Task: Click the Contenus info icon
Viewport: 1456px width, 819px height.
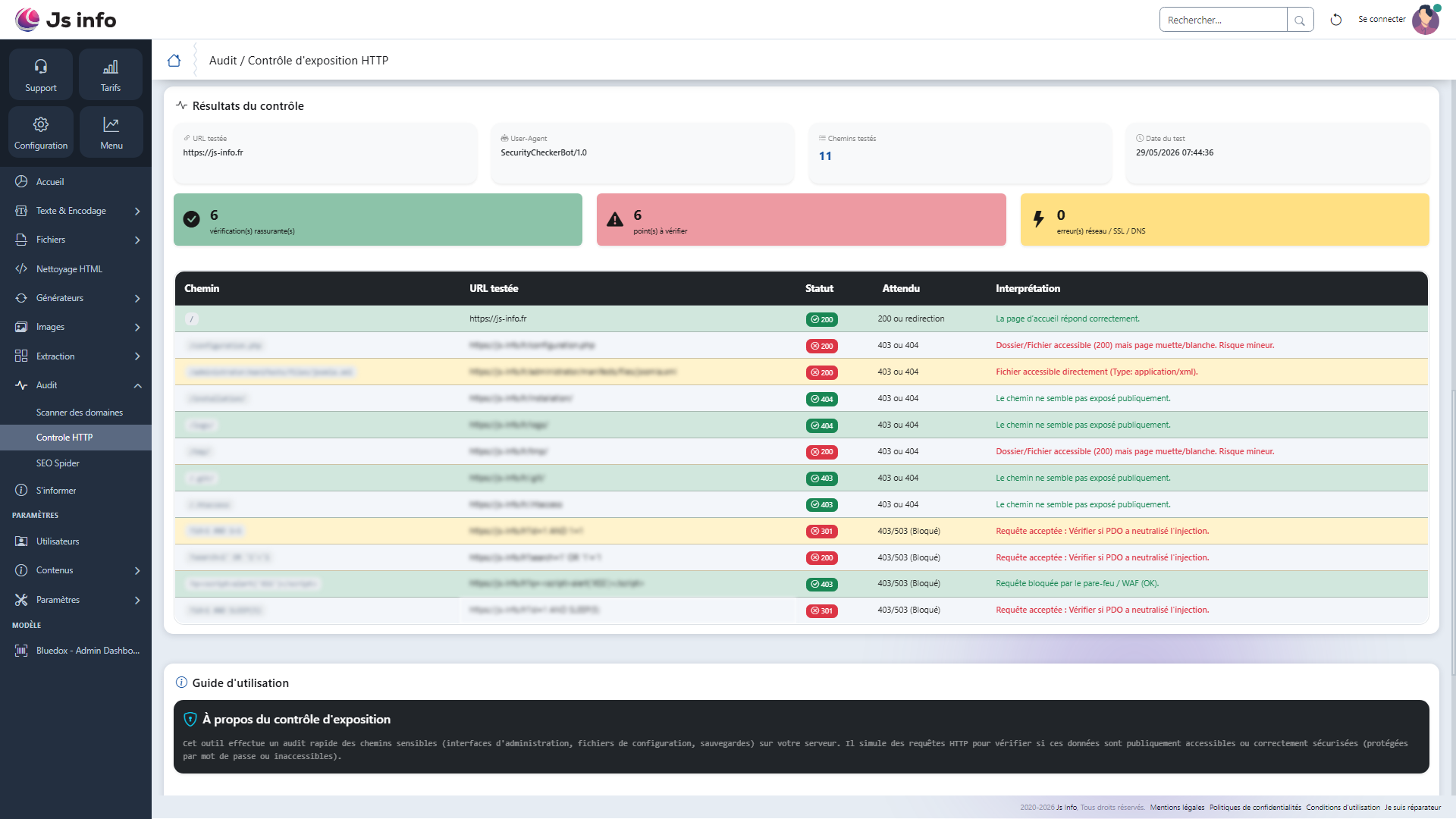Action: coord(21,570)
